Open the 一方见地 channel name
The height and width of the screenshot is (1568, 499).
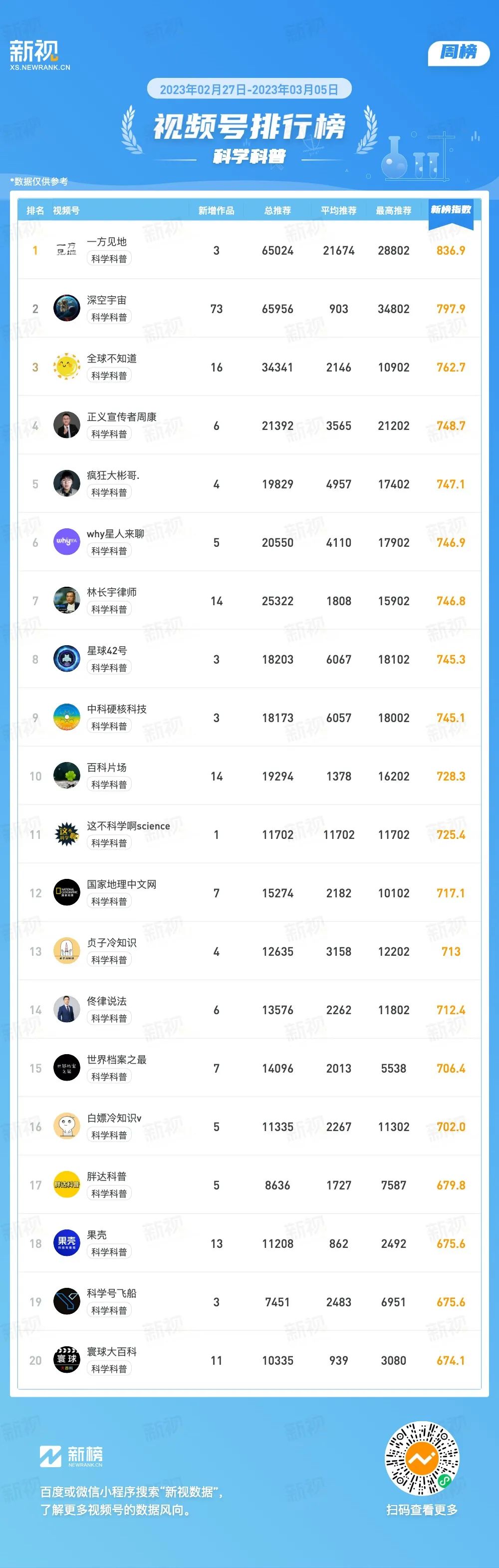[x=106, y=242]
